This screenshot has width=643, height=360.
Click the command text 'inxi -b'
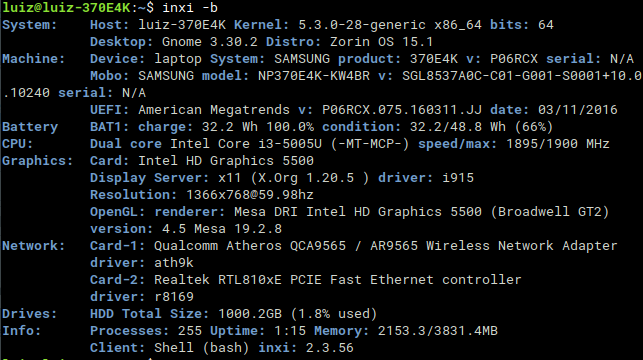pos(190,7)
